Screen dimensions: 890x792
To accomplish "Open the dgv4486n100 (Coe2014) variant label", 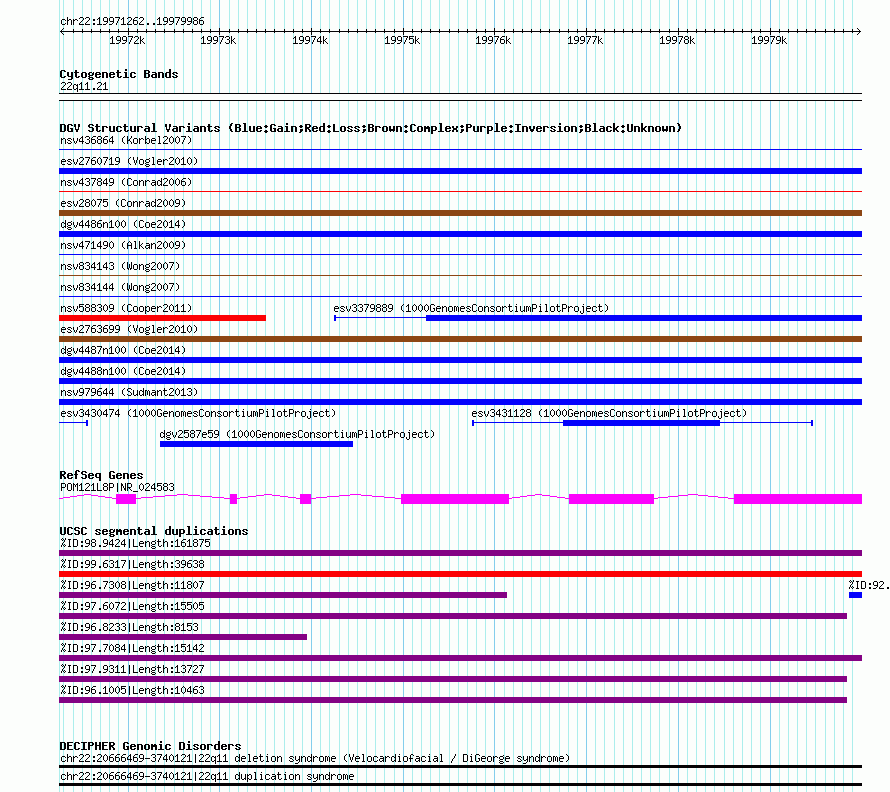I will click(123, 224).
